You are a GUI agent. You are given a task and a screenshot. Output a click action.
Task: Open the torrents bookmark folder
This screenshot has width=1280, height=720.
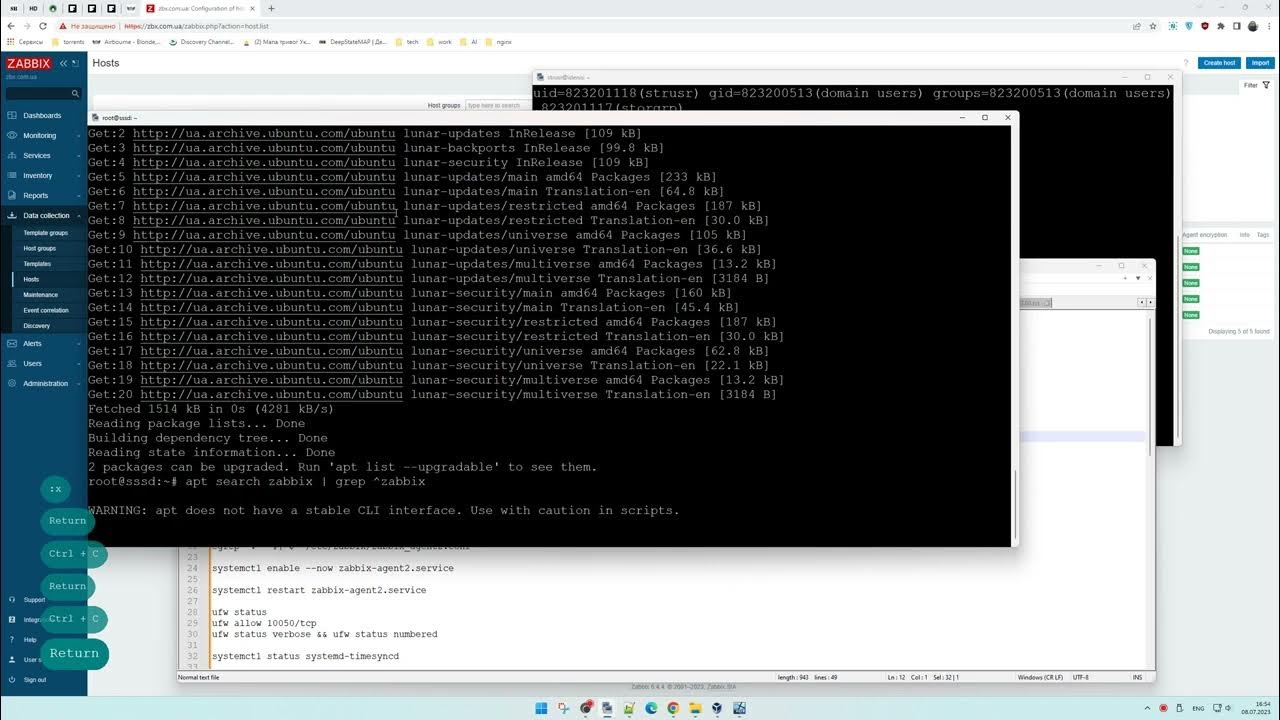(x=68, y=42)
